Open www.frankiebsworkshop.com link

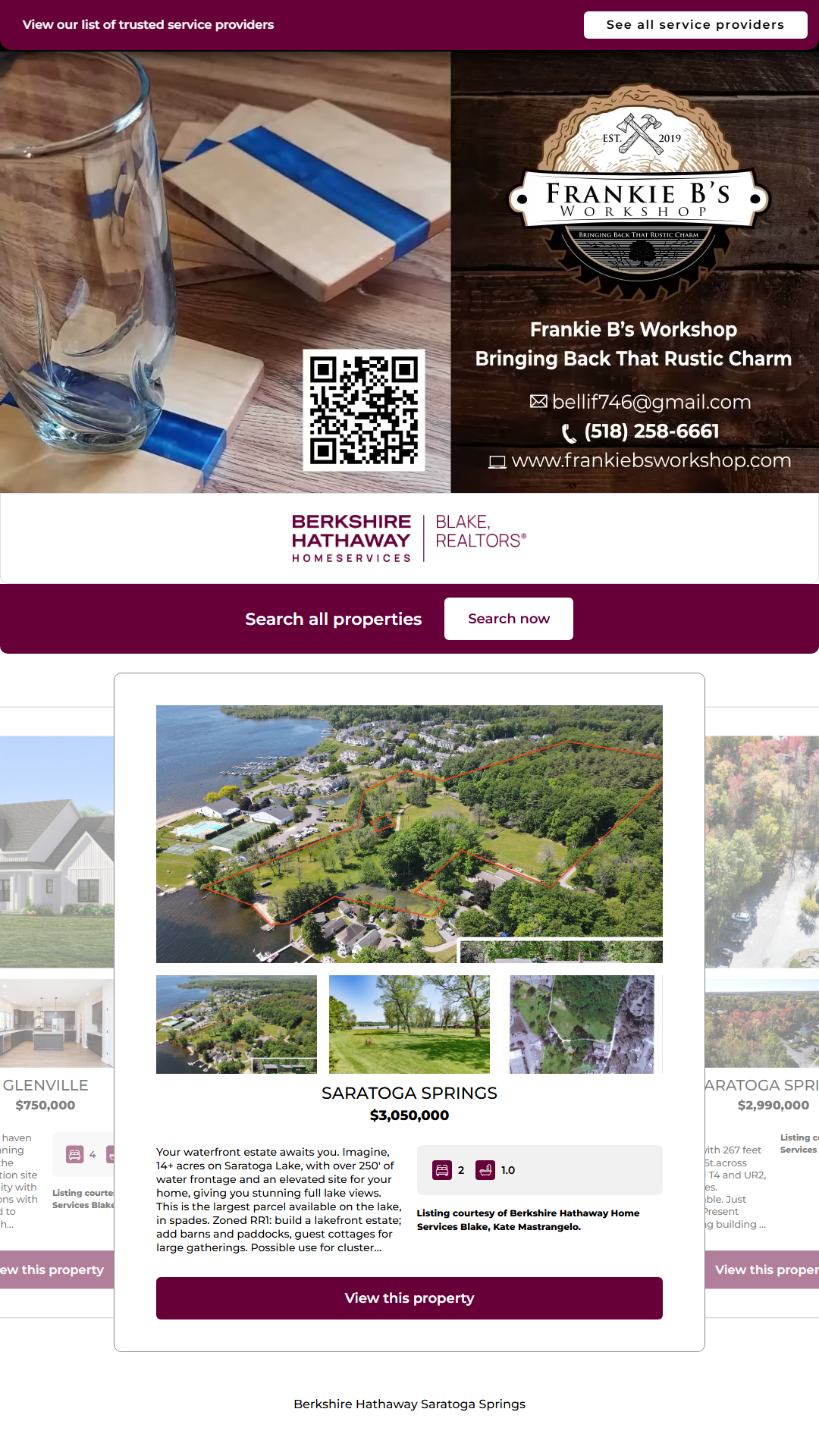click(x=651, y=460)
